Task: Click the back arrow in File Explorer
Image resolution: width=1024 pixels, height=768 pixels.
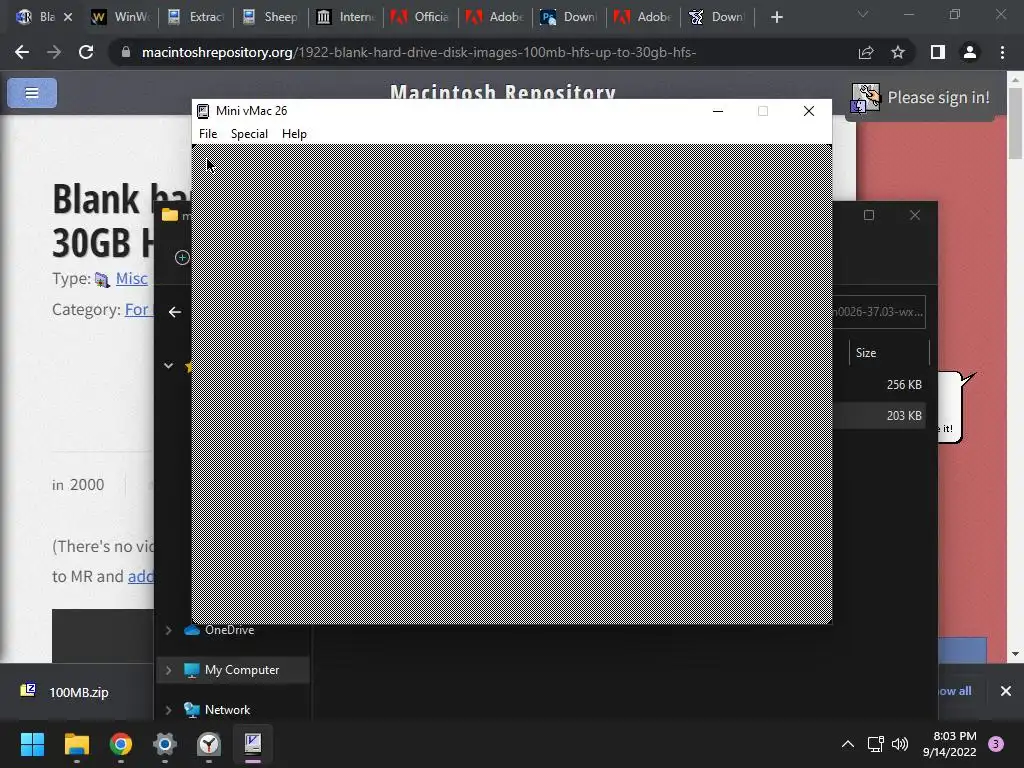Action: [x=174, y=312]
